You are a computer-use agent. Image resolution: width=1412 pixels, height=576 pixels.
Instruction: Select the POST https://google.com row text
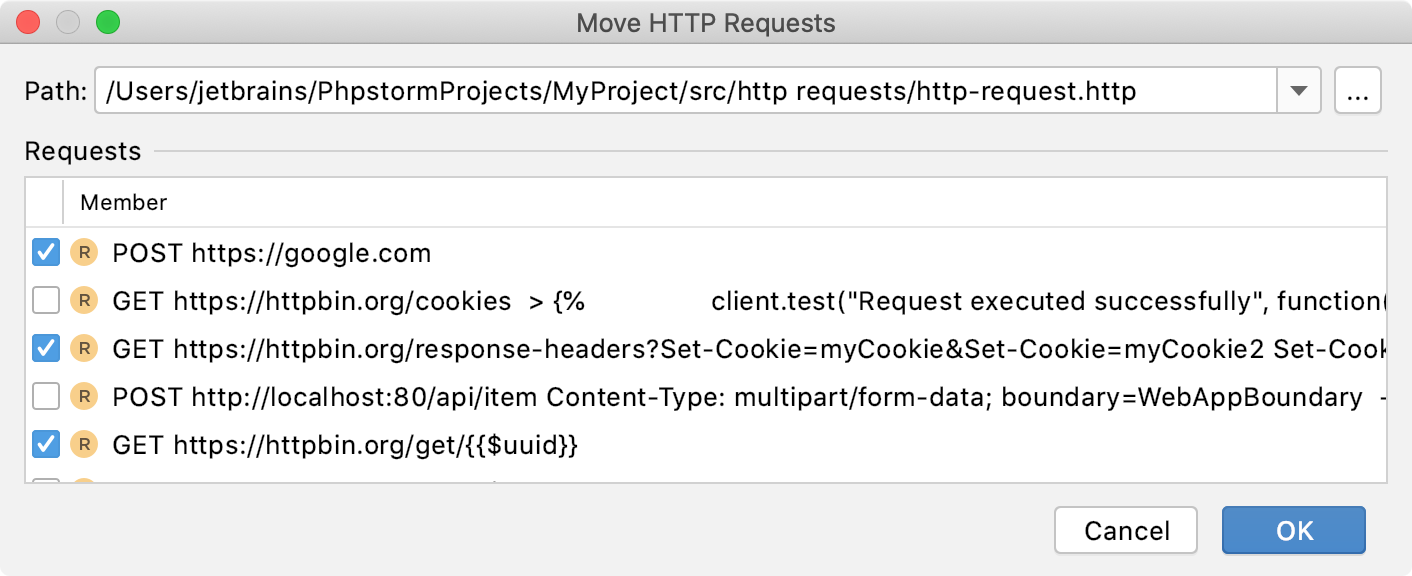pyautogui.click(x=272, y=253)
